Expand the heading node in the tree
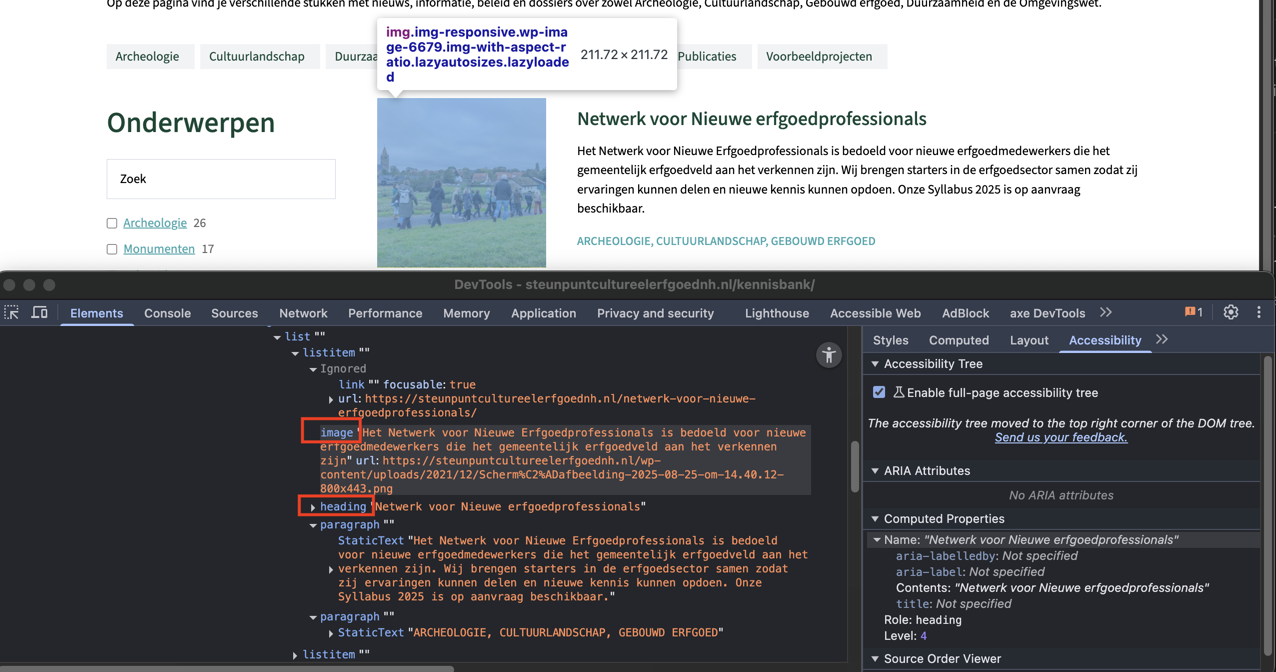 click(313, 507)
